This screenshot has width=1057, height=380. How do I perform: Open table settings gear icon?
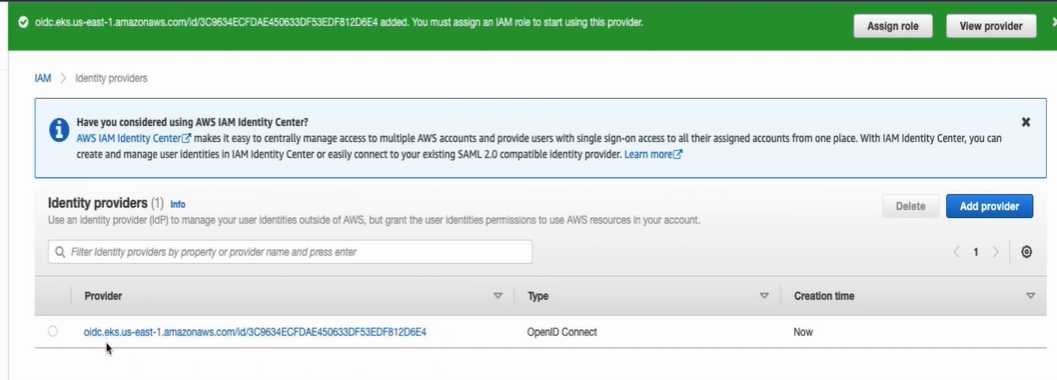tap(1026, 252)
